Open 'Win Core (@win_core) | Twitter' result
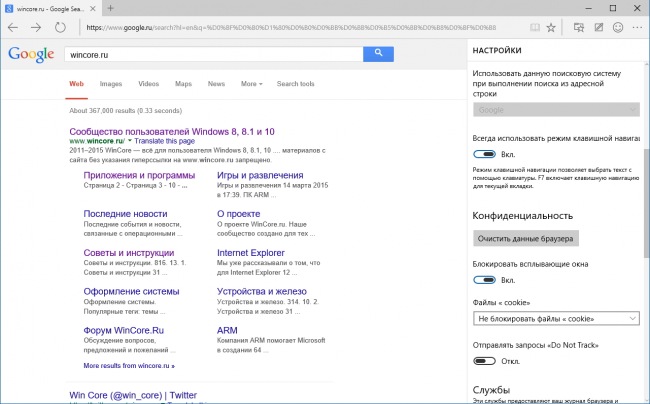The height and width of the screenshot is (404, 650). tap(133, 395)
